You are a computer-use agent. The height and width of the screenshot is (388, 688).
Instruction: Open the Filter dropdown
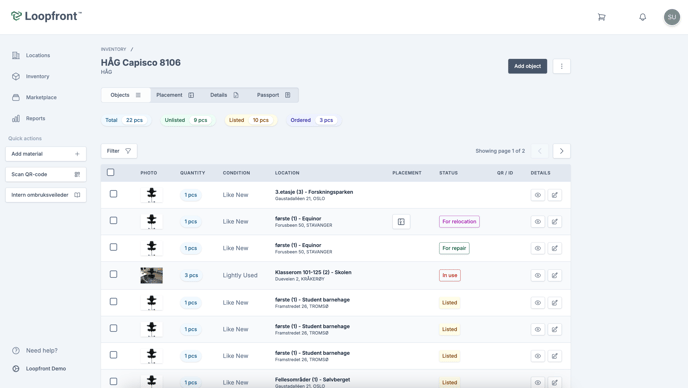(119, 151)
